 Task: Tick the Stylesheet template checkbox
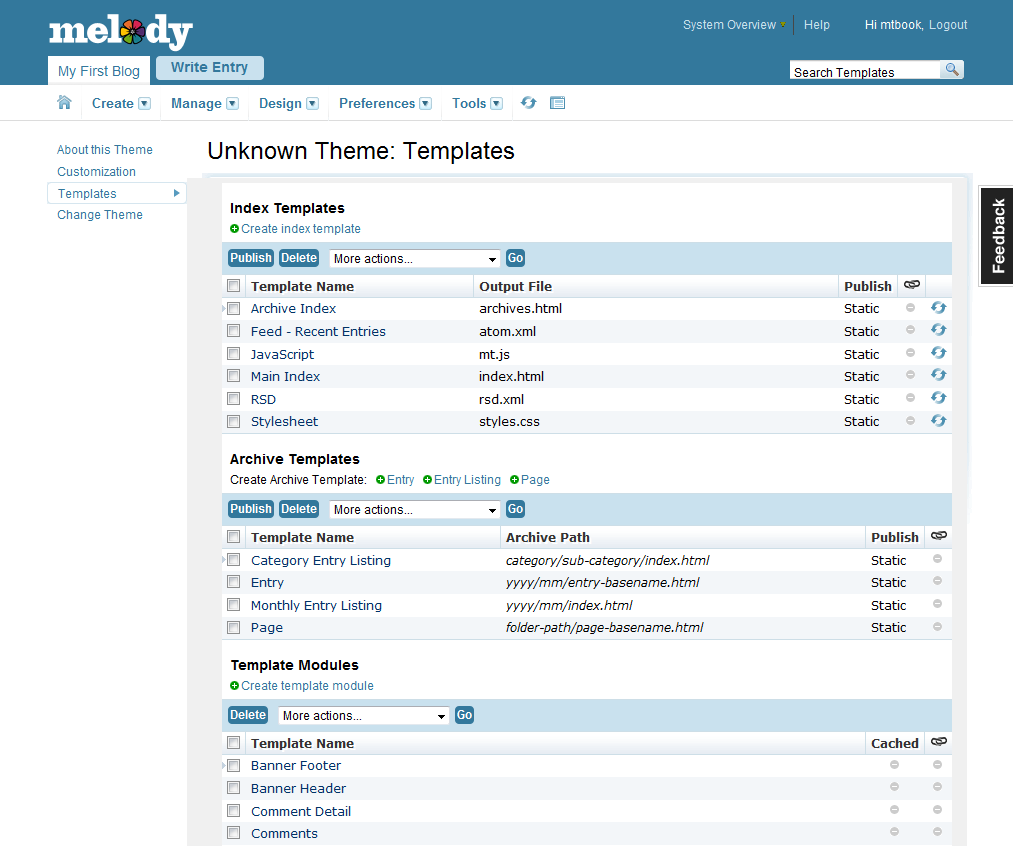coord(234,422)
